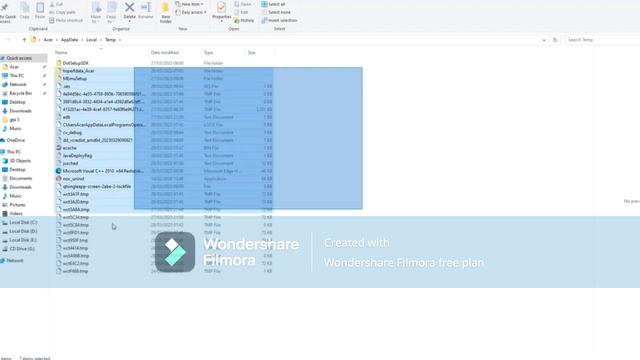Sort by Name column header
Screen dimensions: 640x360
[x=61, y=53]
